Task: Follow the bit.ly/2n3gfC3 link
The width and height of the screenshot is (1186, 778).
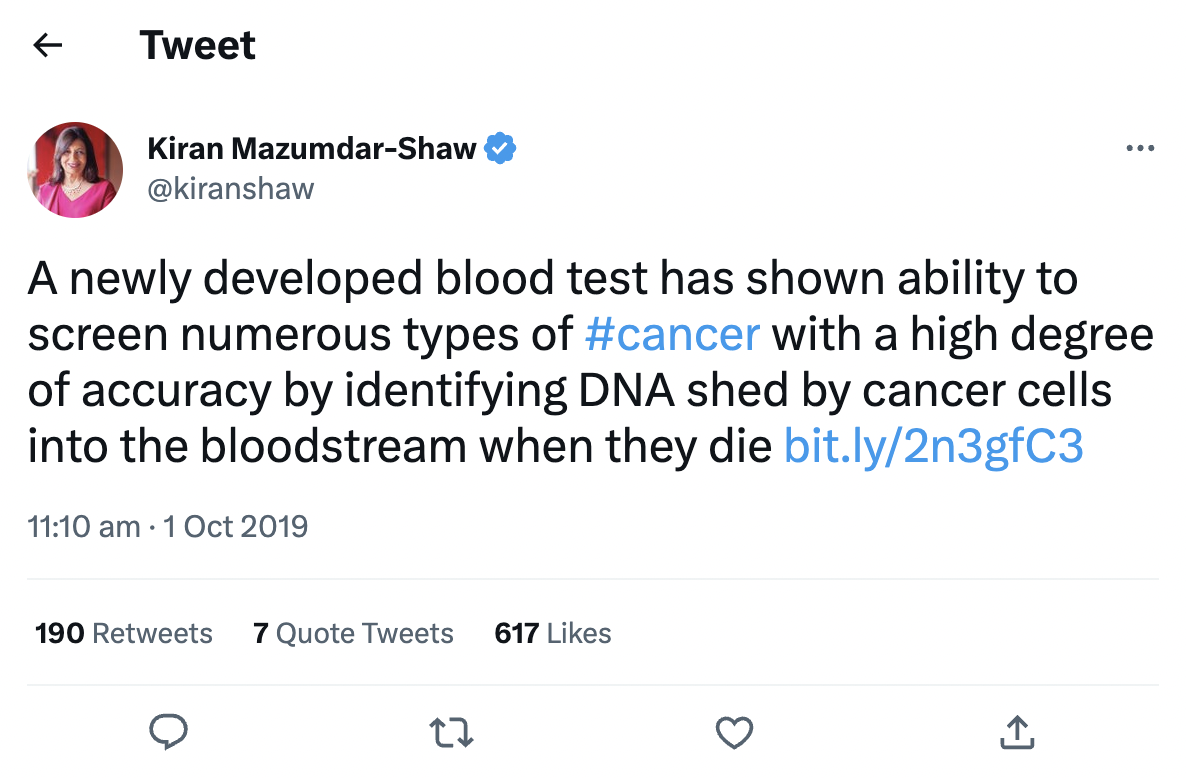Action: coord(933,447)
